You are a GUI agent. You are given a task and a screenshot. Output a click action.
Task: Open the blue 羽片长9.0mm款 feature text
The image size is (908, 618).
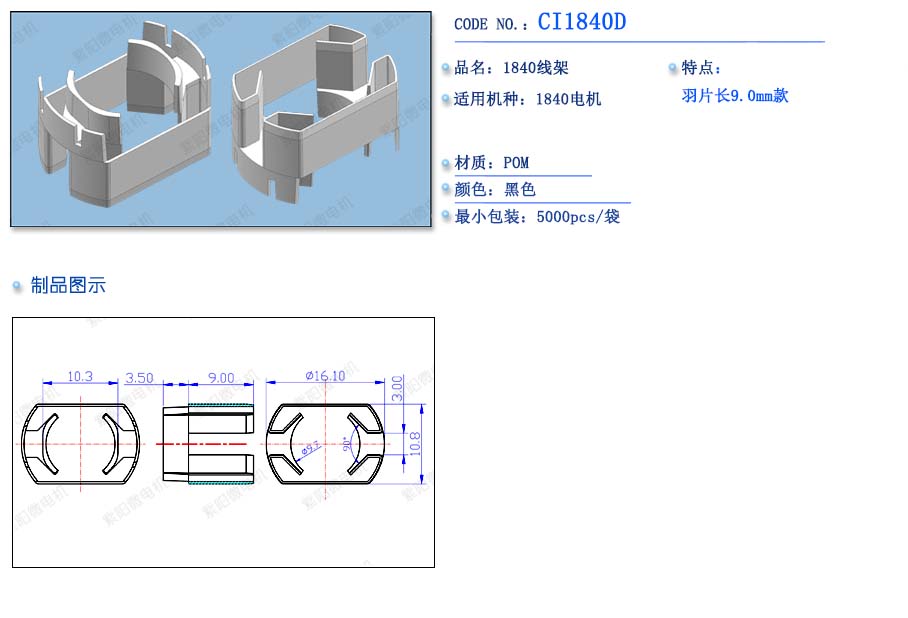(735, 96)
